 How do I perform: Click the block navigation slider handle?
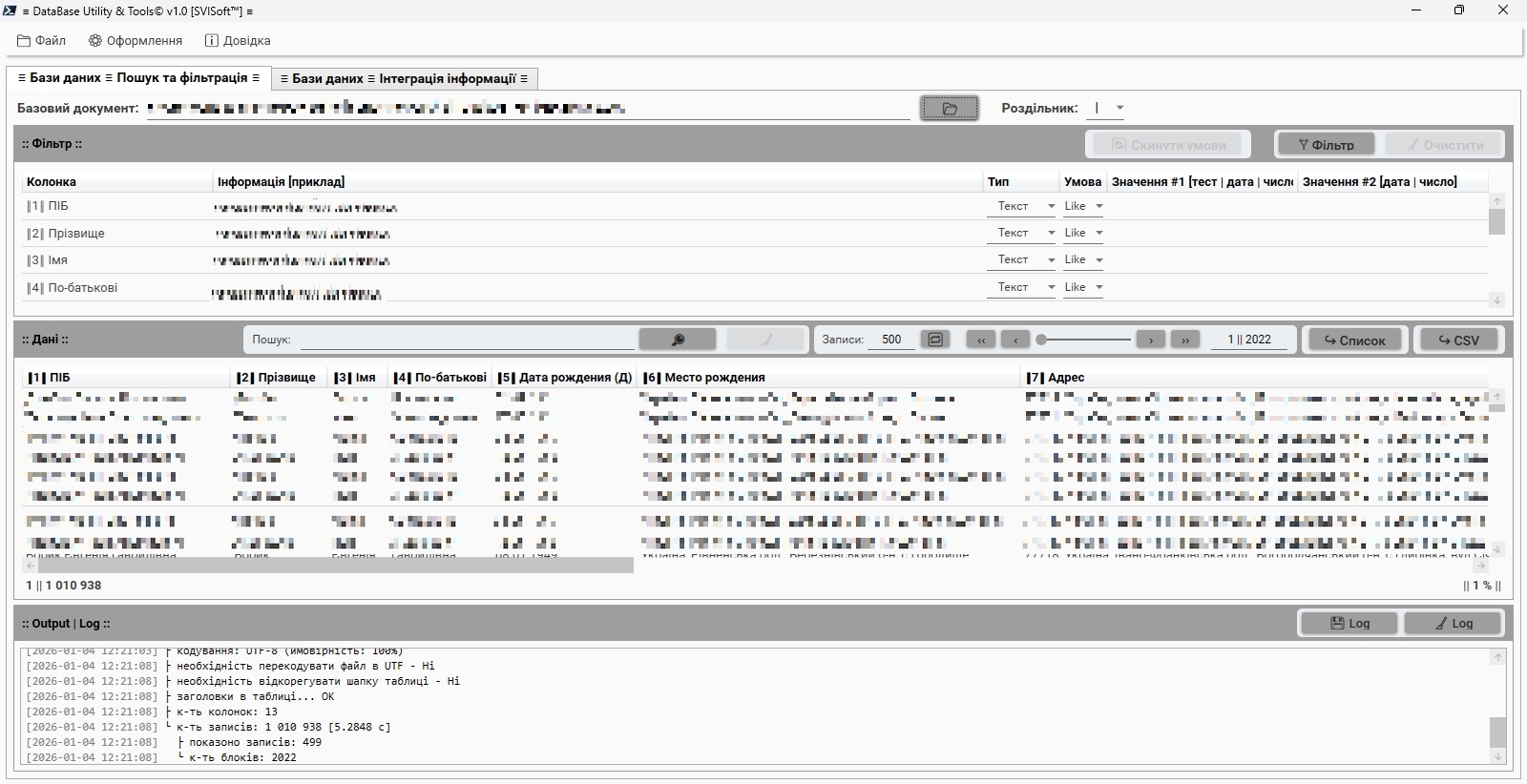point(1041,340)
